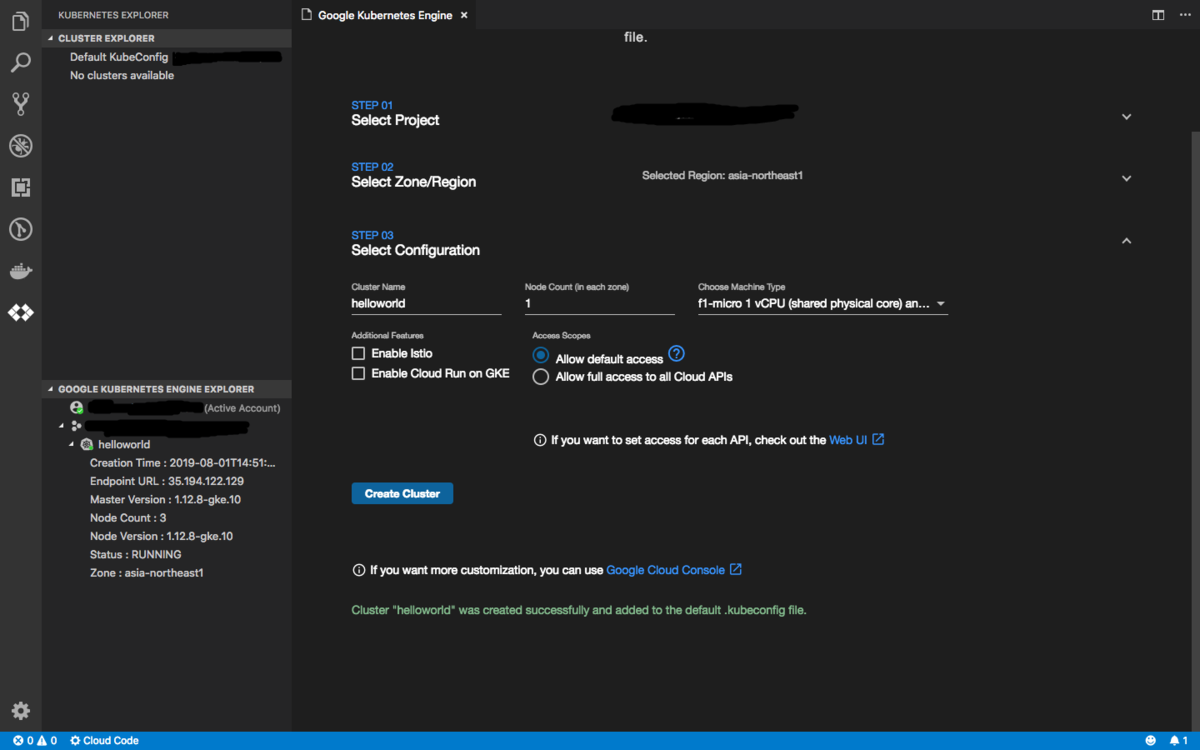Select Allow full access to all Cloud APIs
The image size is (1200, 750).
[x=540, y=376]
